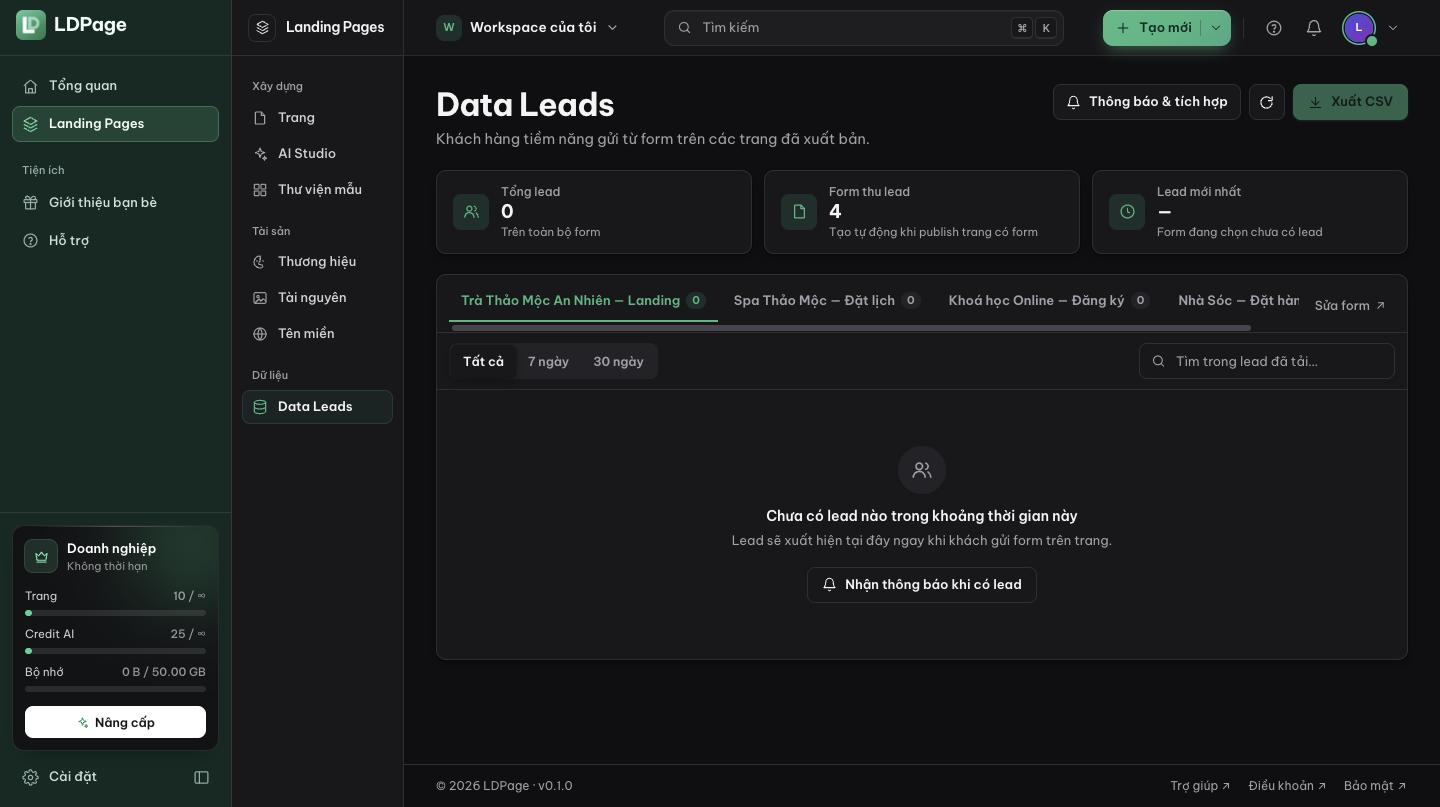Open Trợ giúp footer link
1440x807 pixels.
[1200, 786]
